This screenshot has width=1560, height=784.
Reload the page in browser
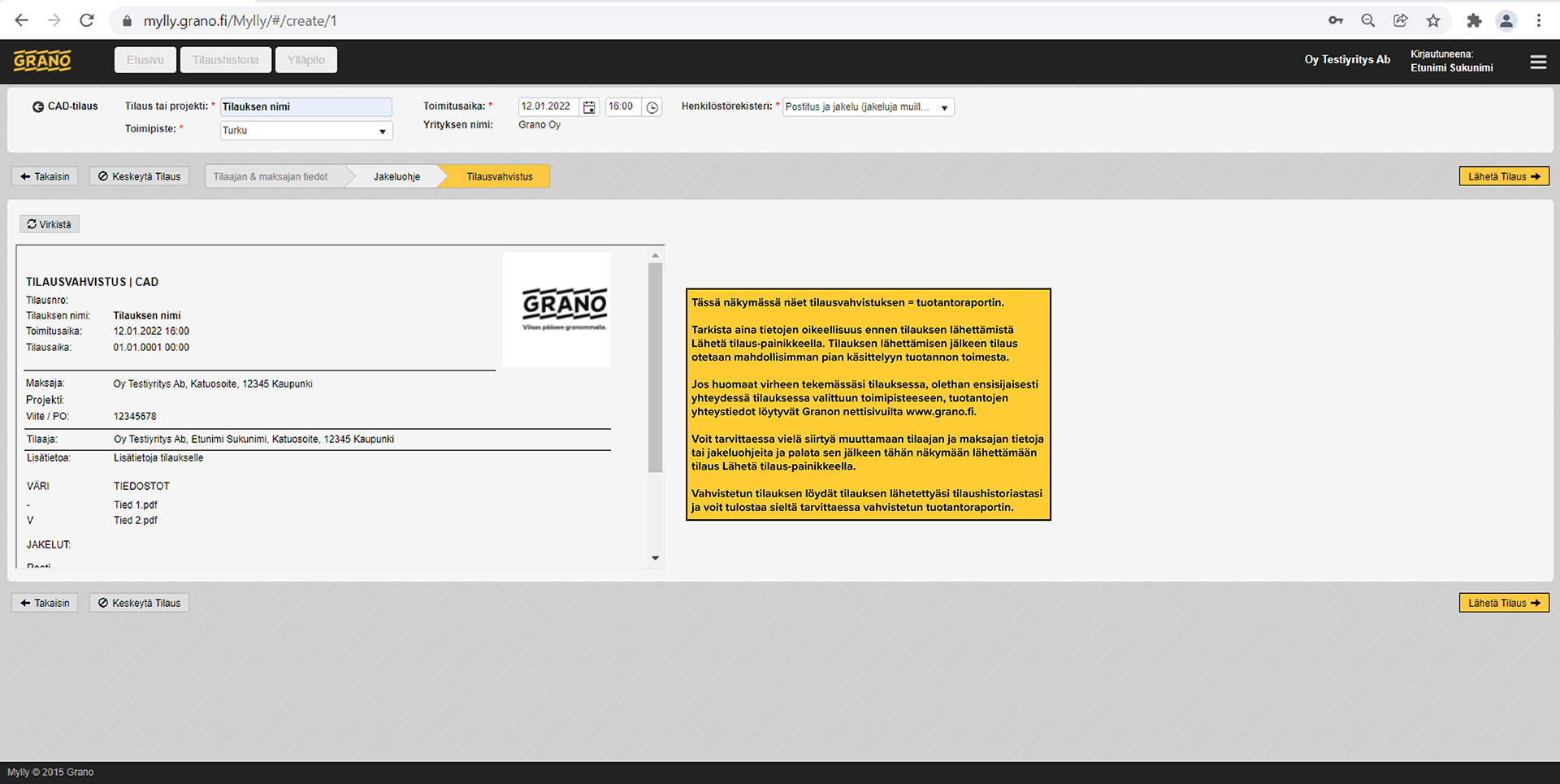tap(87, 20)
